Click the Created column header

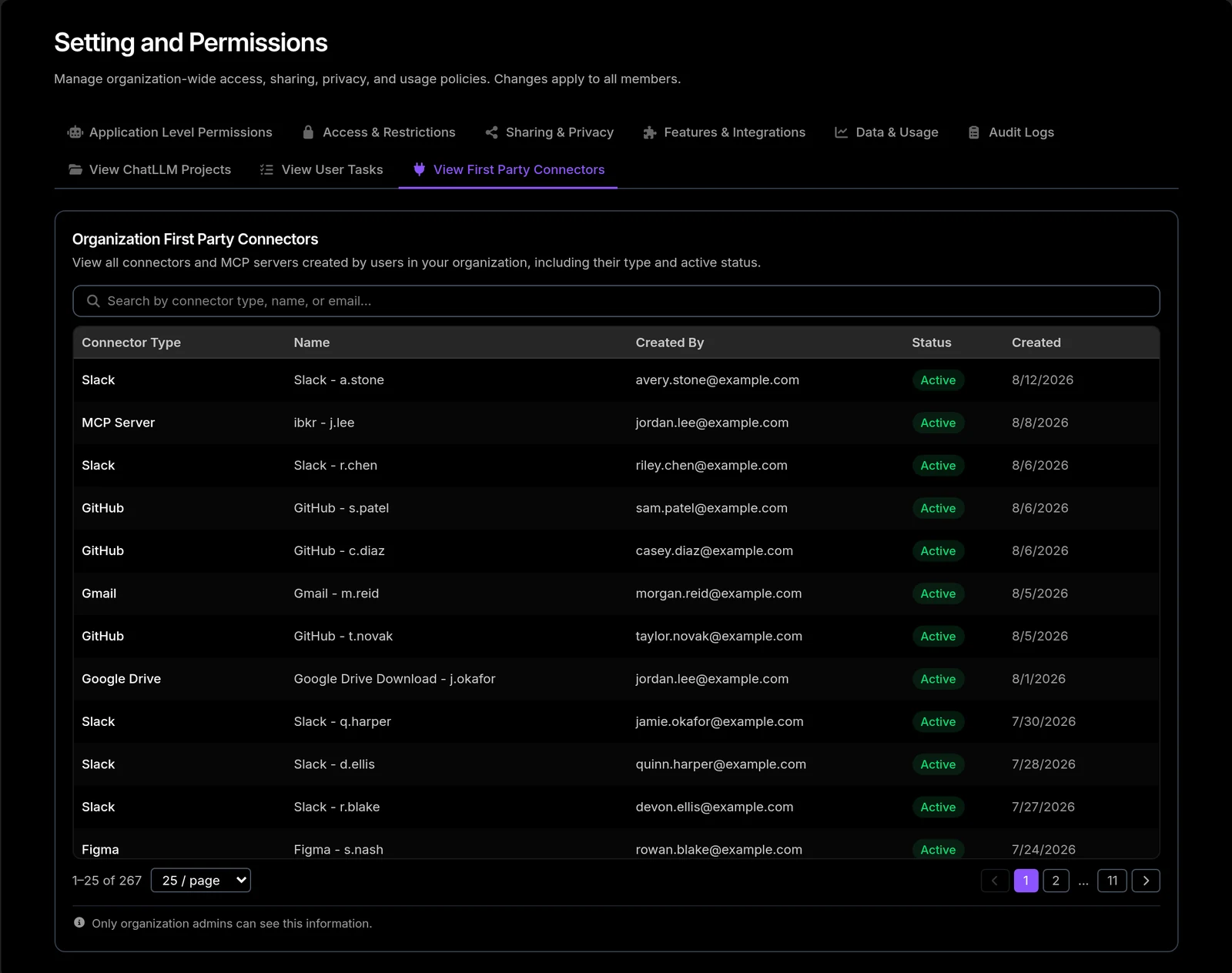(x=1036, y=343)
